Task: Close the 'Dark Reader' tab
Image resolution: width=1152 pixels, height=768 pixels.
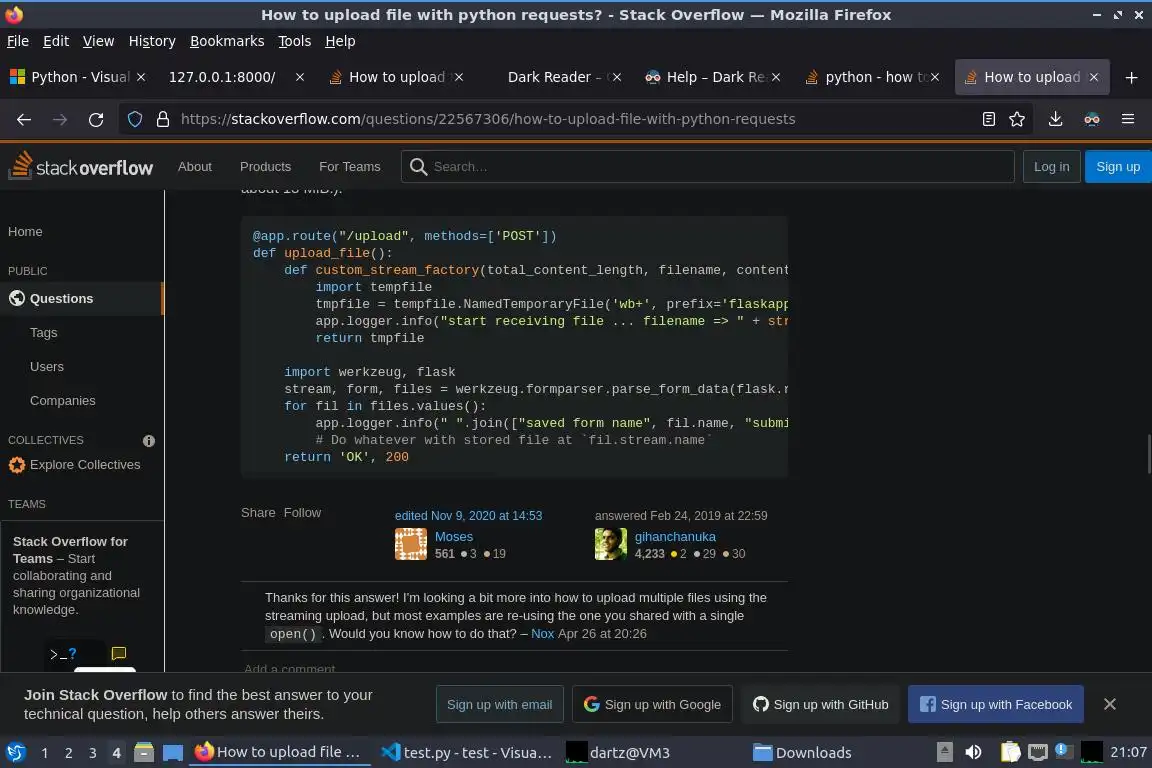Action: (x=617, y=77)
